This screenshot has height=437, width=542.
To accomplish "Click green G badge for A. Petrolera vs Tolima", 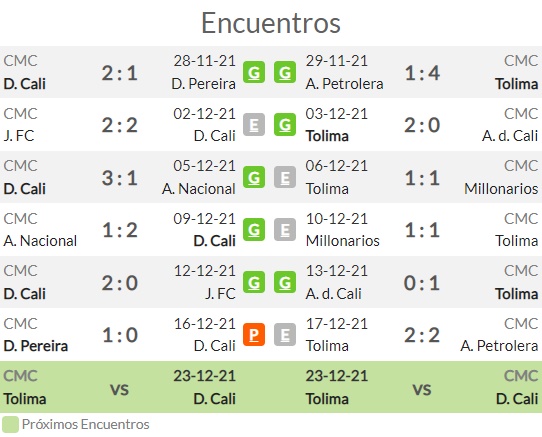I will (285, 72).
